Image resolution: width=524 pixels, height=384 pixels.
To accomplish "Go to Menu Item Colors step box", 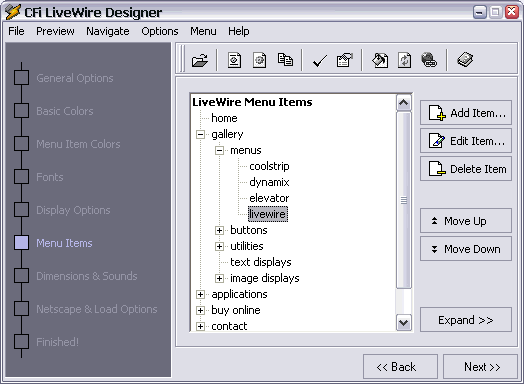I will click(21, 144).
